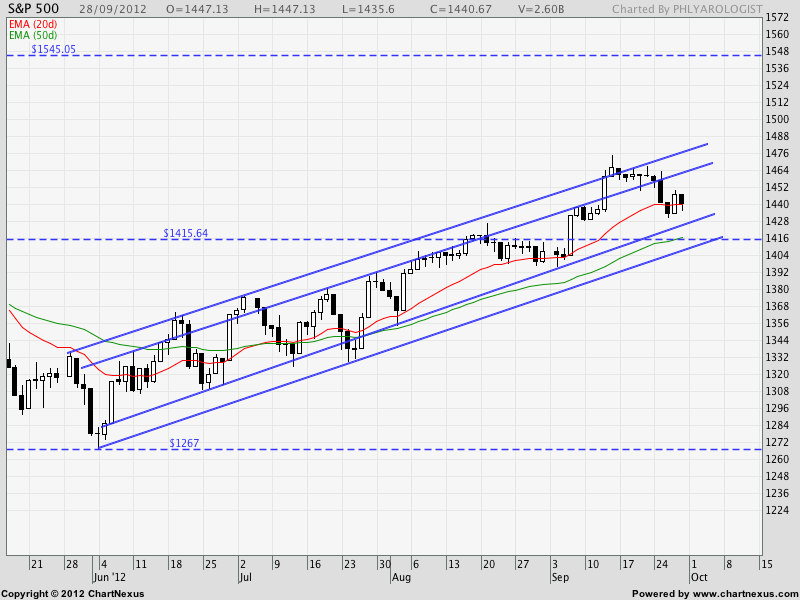The width and height of the screenshot is (800, 600).
Task: Click the $1545.05 resistance level label
Action: [53, 48]
